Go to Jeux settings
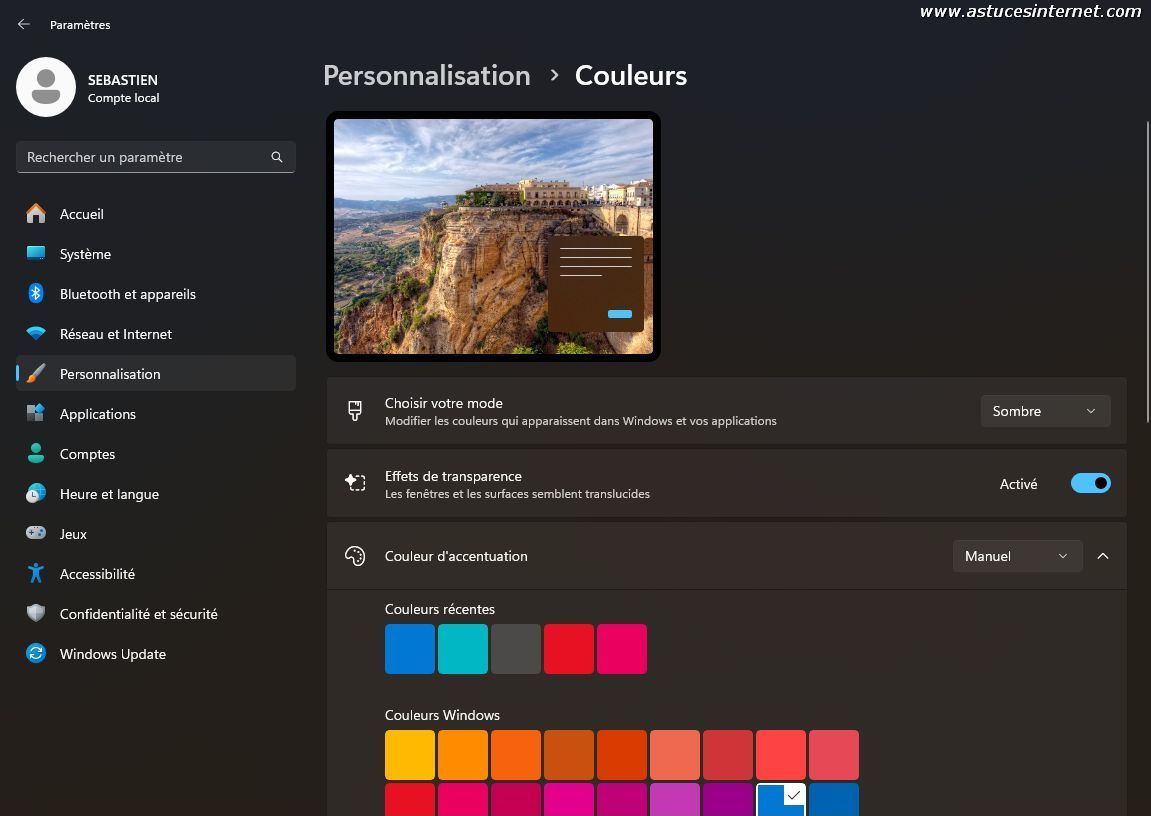The width and height of the screenshot is (1151, 816). [x=156, y=533]
